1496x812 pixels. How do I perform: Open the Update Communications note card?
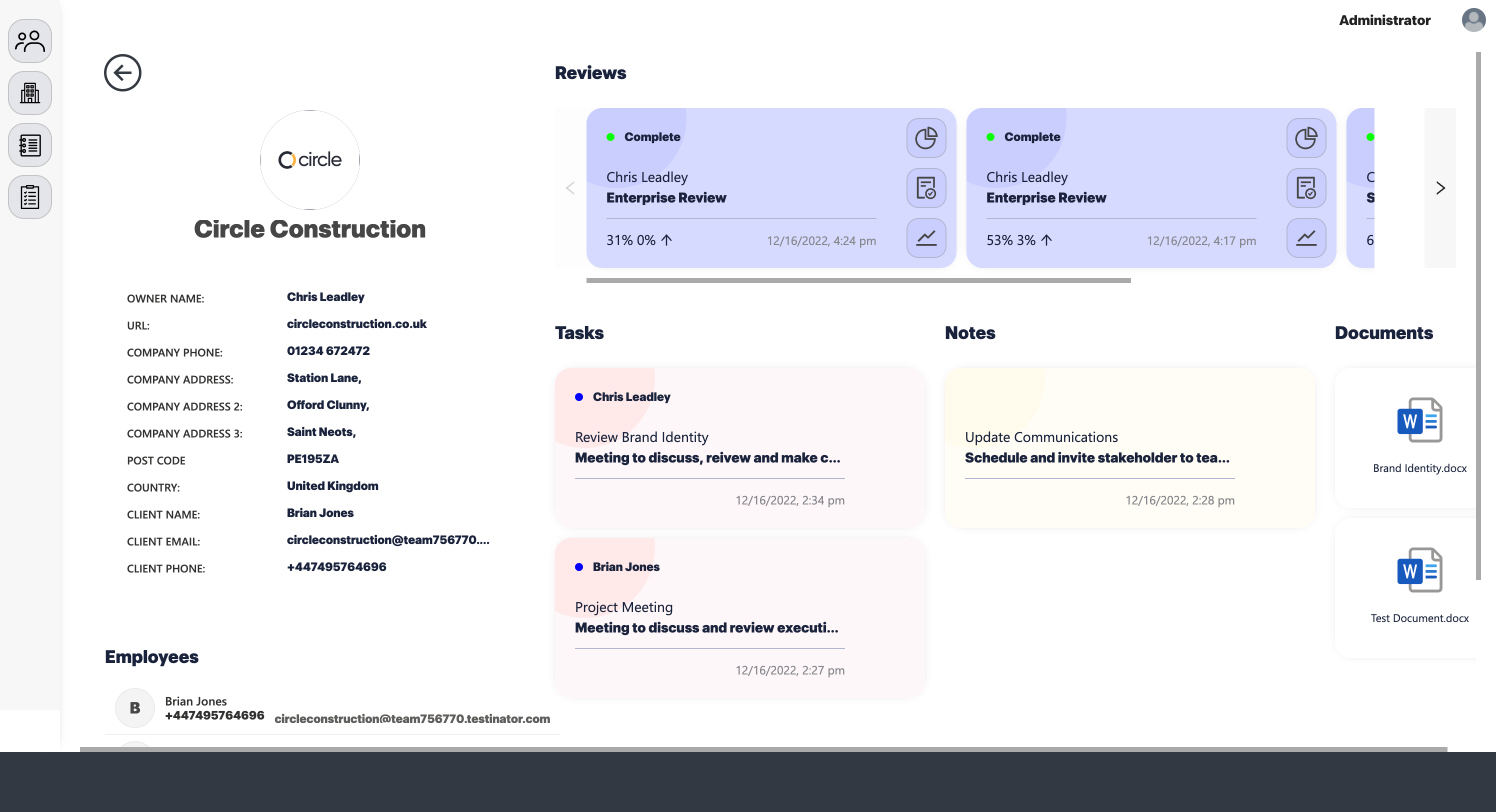click(1130, 448)
